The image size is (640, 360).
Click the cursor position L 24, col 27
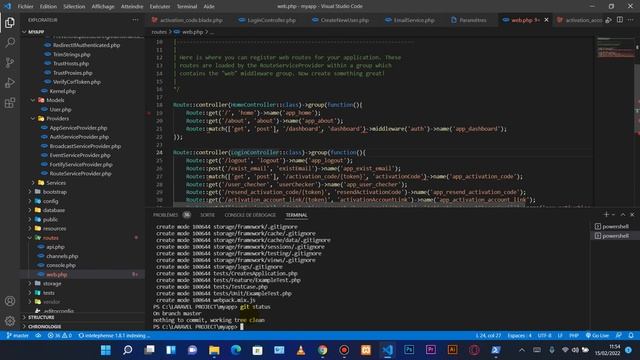pos(488,336)
